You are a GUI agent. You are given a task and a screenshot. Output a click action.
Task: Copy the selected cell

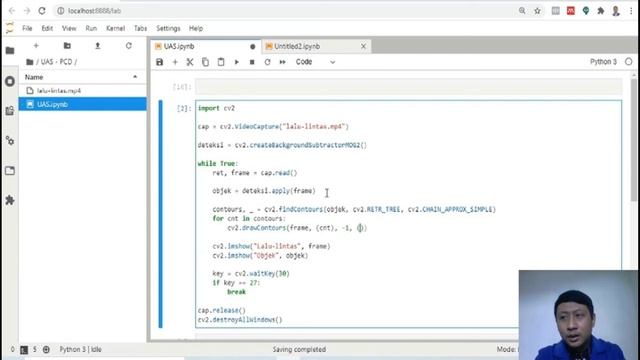click(205, 62)
